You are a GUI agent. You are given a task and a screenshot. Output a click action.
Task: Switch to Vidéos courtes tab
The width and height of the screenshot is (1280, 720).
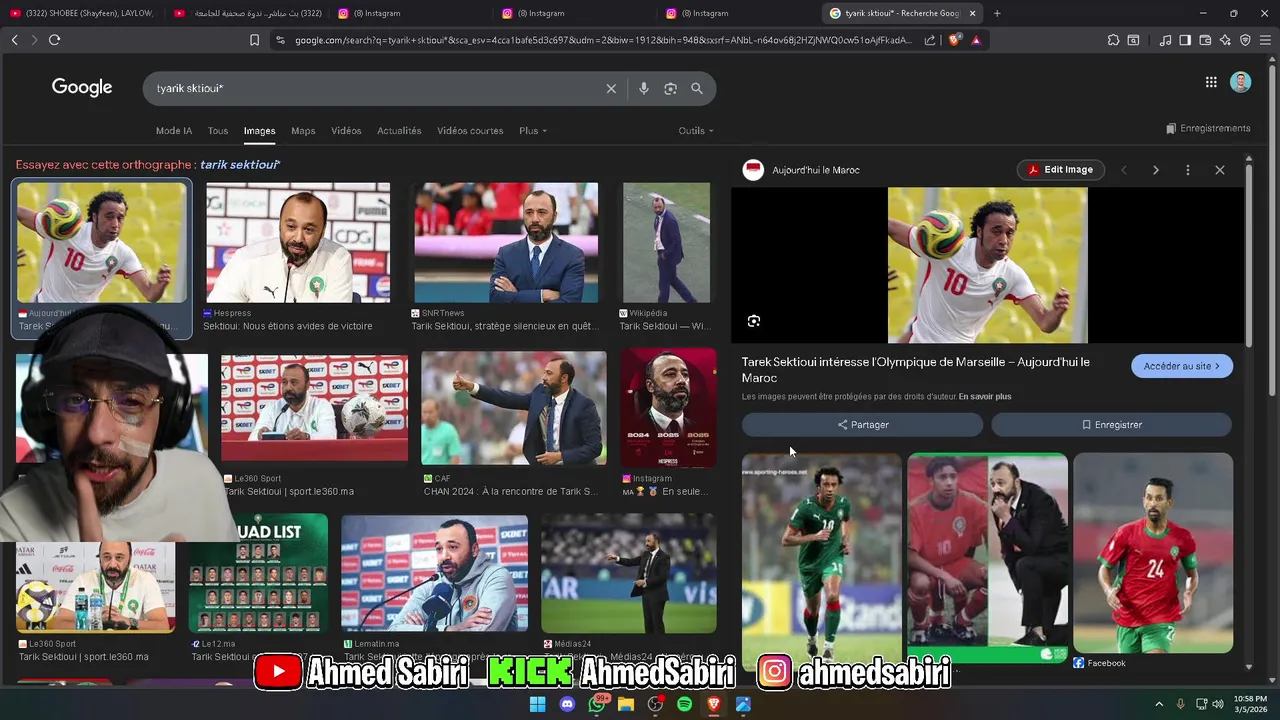click(x=470, y=131)
